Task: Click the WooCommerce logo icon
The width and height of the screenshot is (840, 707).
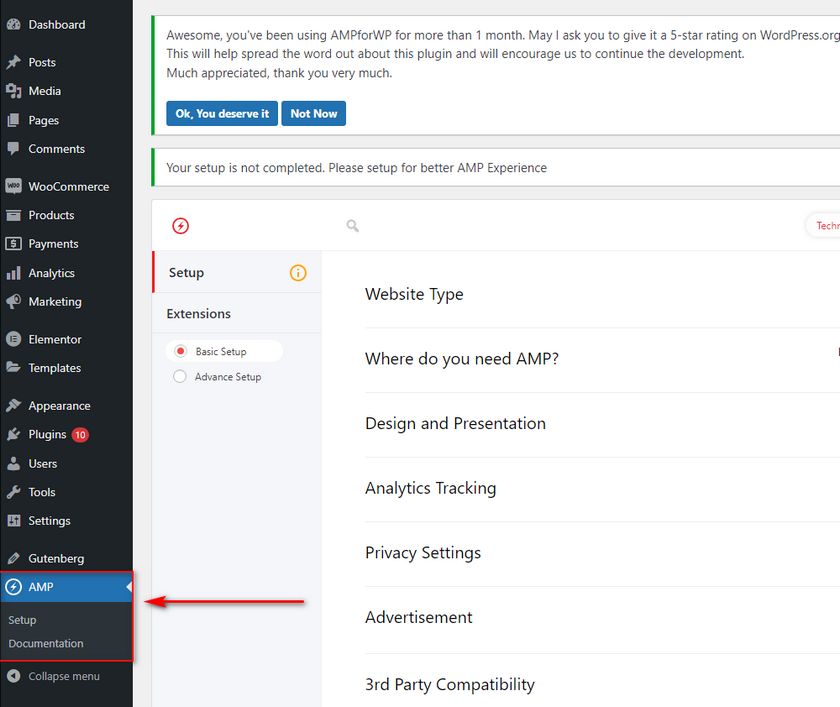Action: (x=13, y=186)
